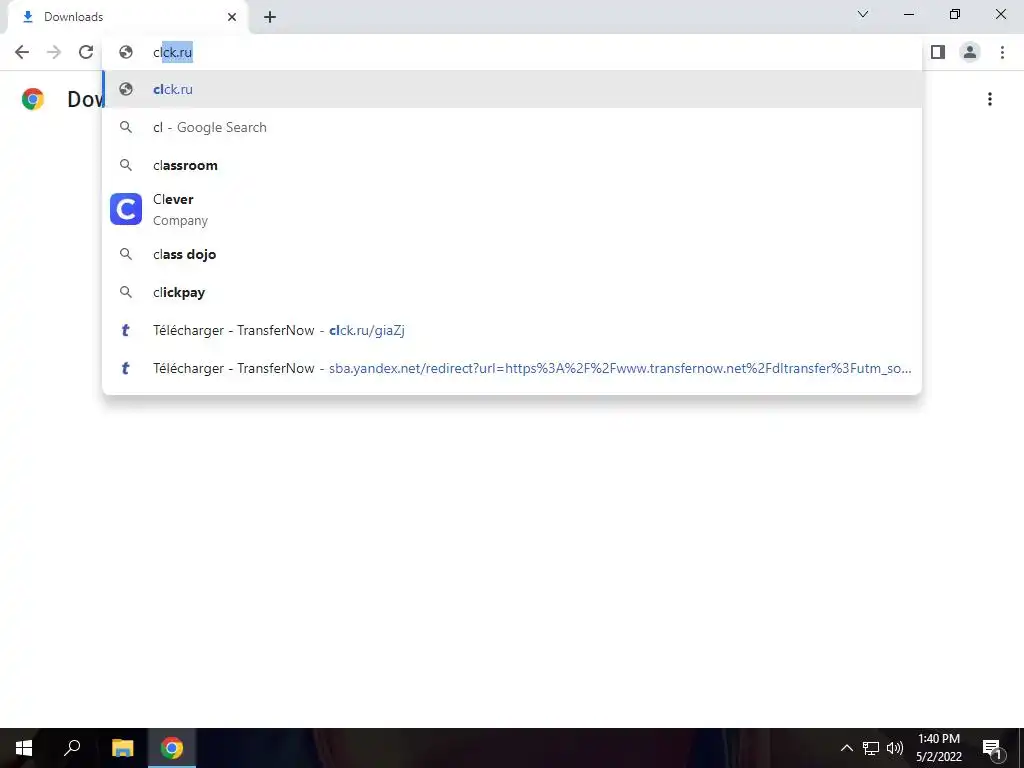Viewport: 1024px width, 768px height.
Task: Click the globe icon in the clck.ru suggestion
Action: (126, 89)
